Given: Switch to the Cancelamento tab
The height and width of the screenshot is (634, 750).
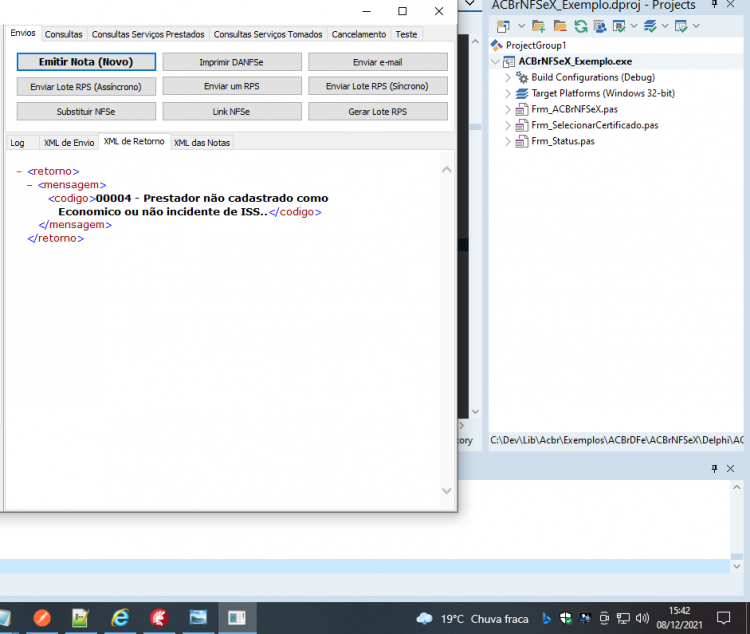Looking at the screenshot, I should (x=359, y=34).
